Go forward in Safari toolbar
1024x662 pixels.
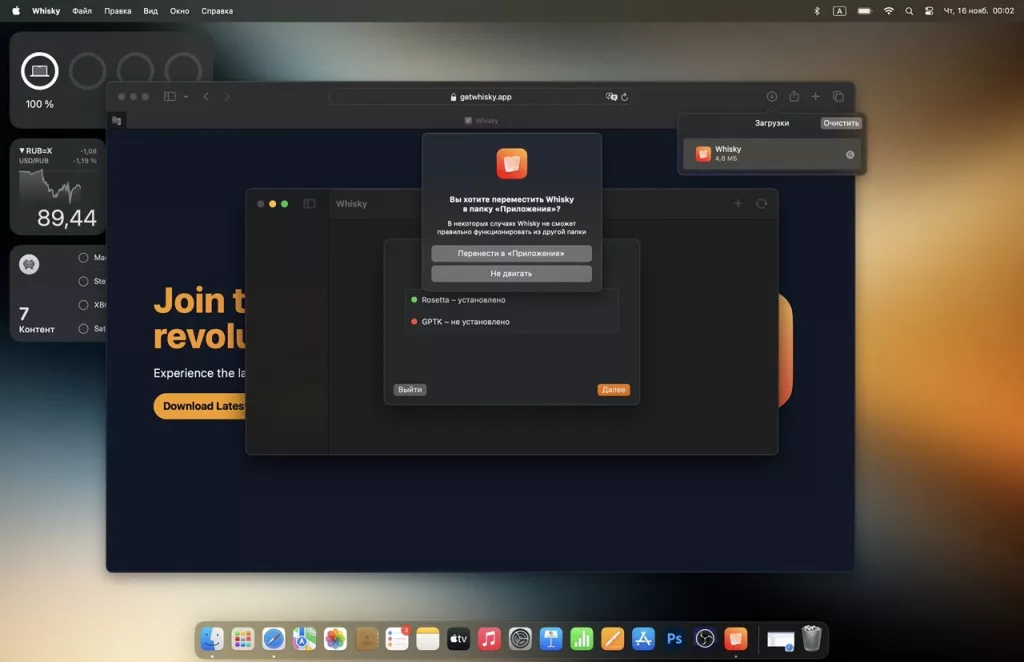click(x=227, y=97)
